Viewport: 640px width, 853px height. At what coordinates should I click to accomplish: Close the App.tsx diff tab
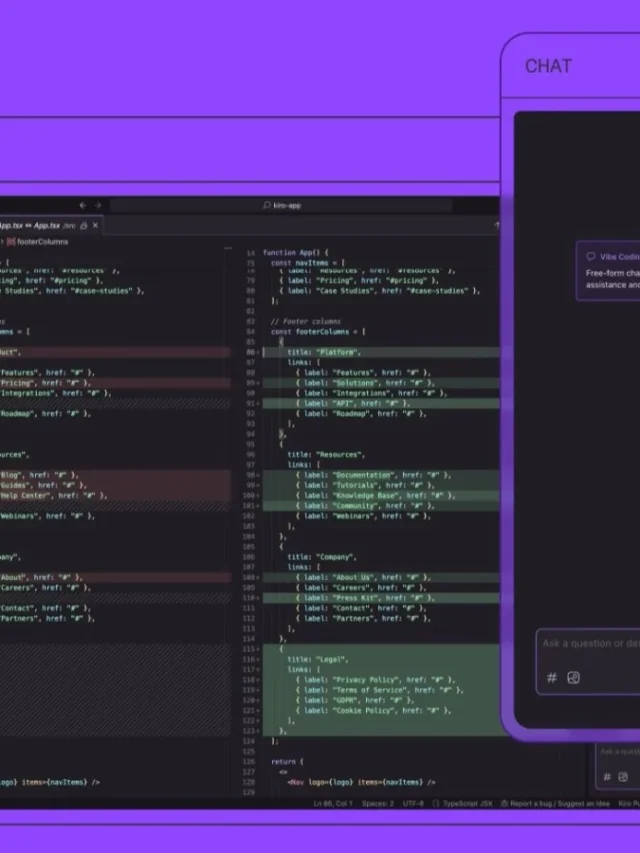(x=96, y=225)
